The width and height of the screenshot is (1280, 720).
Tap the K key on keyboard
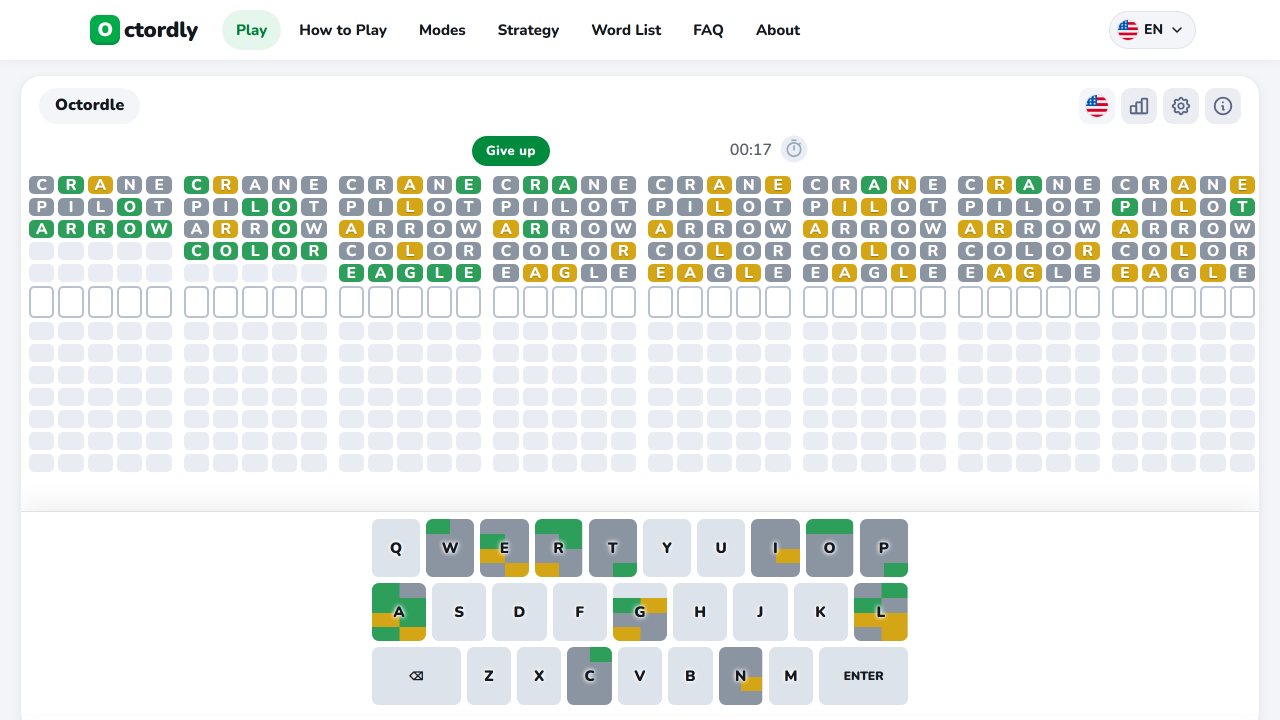point(821,612)
